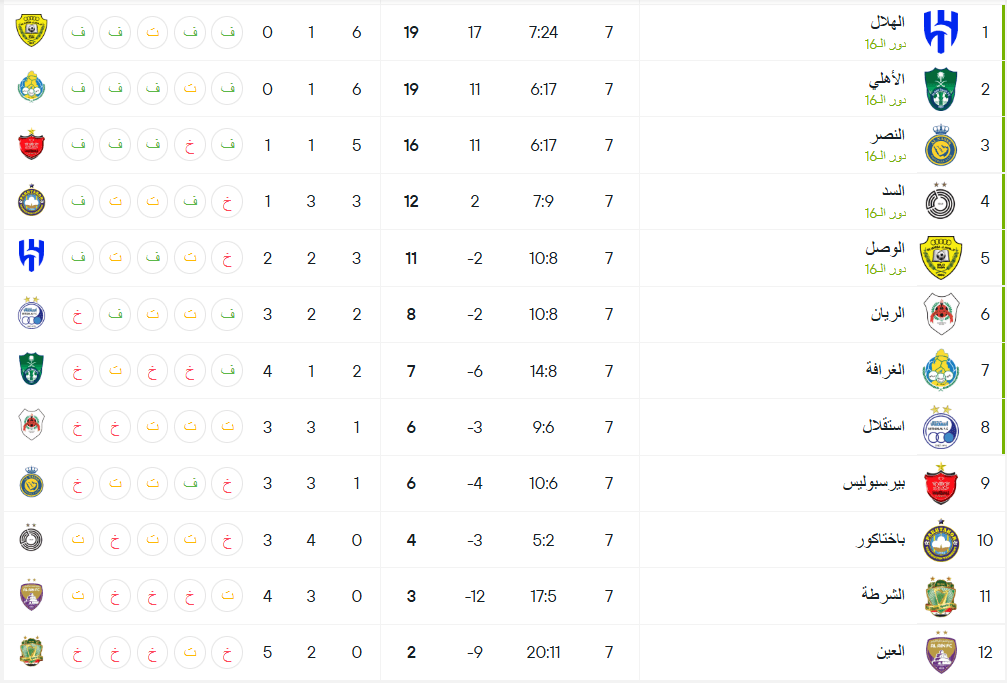This screenshot has height=683, width=1007.
Task: Click the green win circle in الغرافة row
Action: point(227,371)
